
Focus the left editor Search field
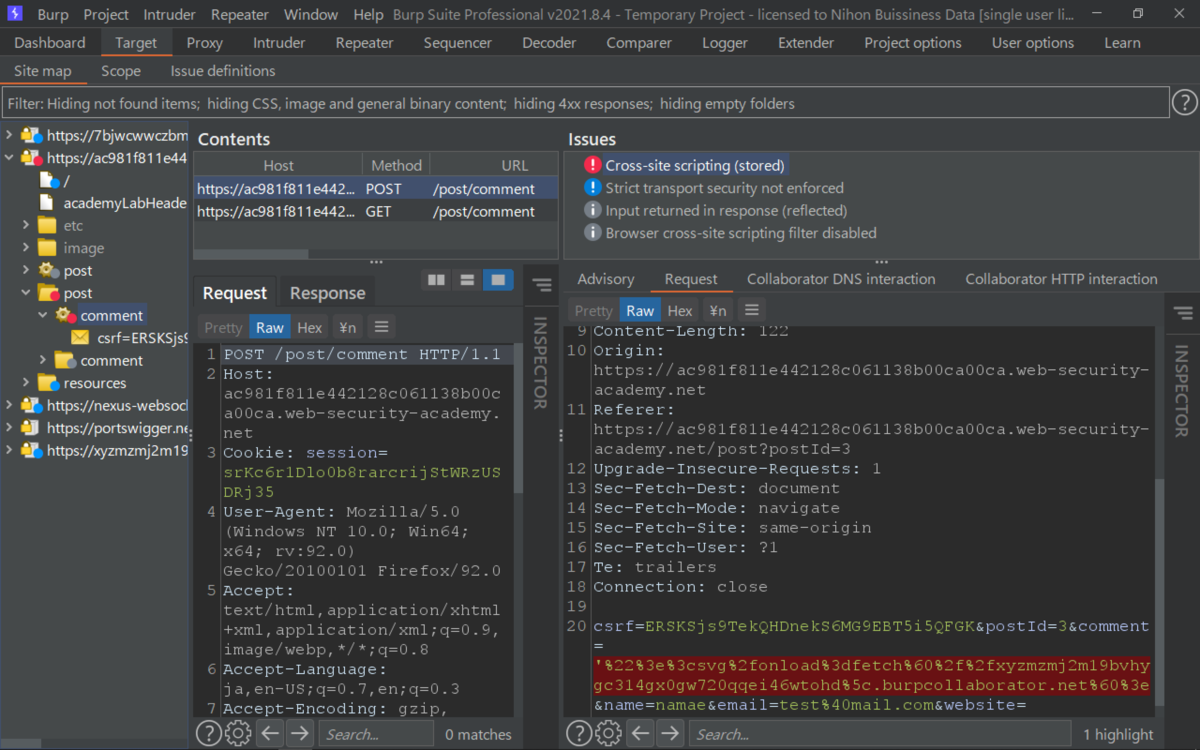376,734
